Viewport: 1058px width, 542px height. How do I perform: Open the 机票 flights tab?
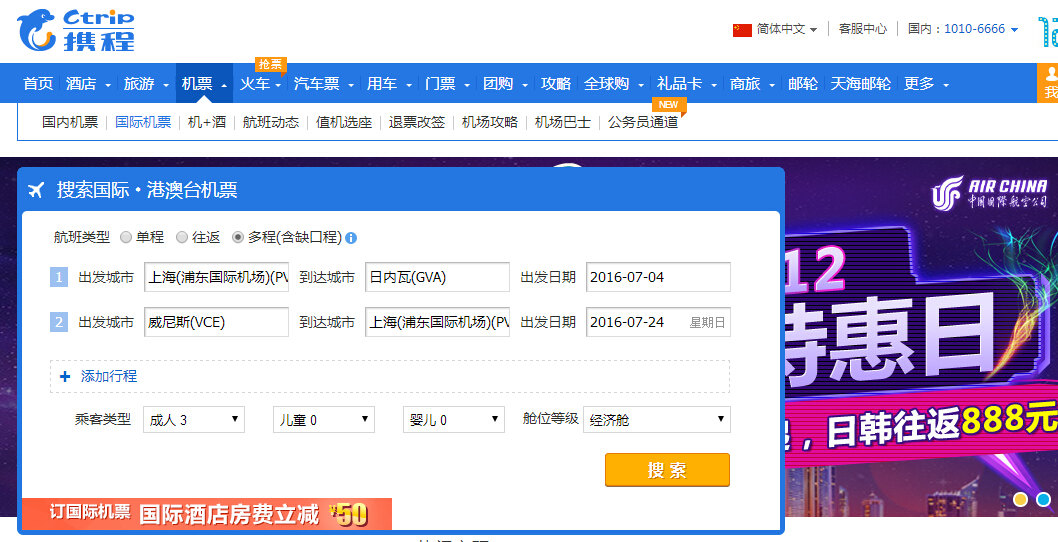tap(204, 84)
